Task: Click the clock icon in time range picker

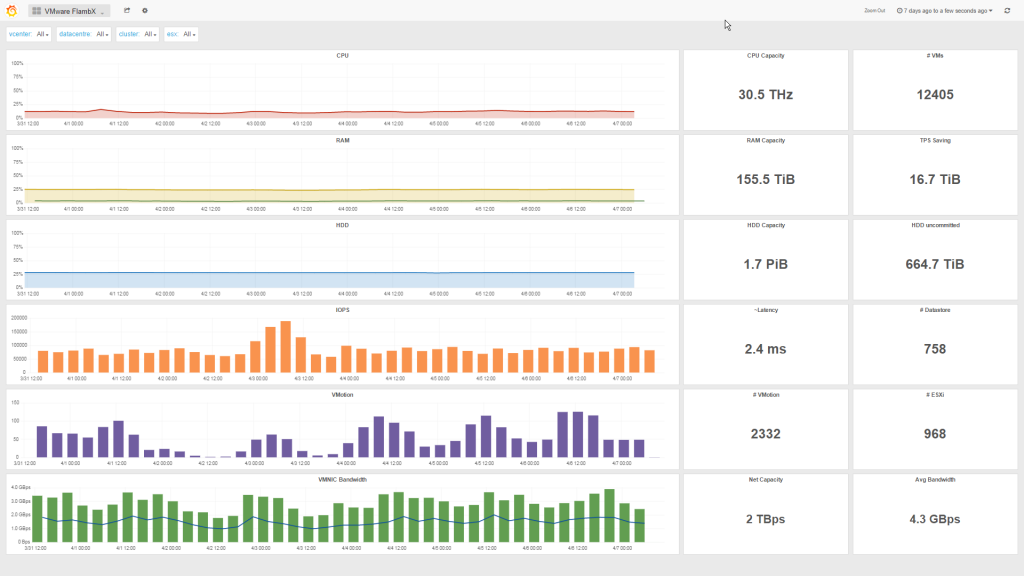Action: pyautogui.click(x=900, y=10)
